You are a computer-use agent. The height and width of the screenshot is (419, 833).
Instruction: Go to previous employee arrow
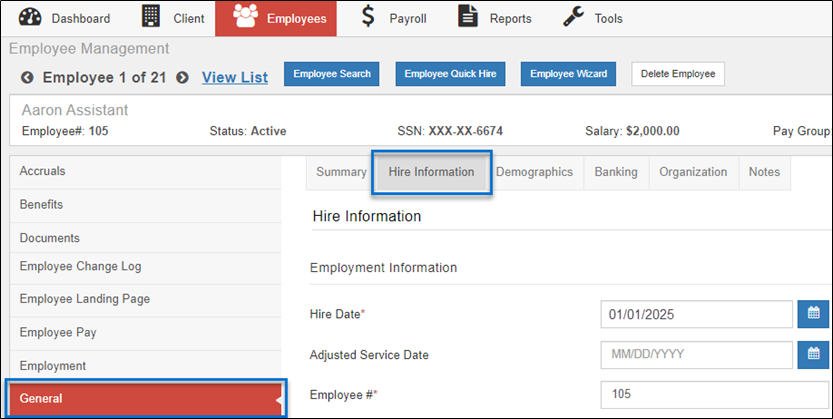27,77
